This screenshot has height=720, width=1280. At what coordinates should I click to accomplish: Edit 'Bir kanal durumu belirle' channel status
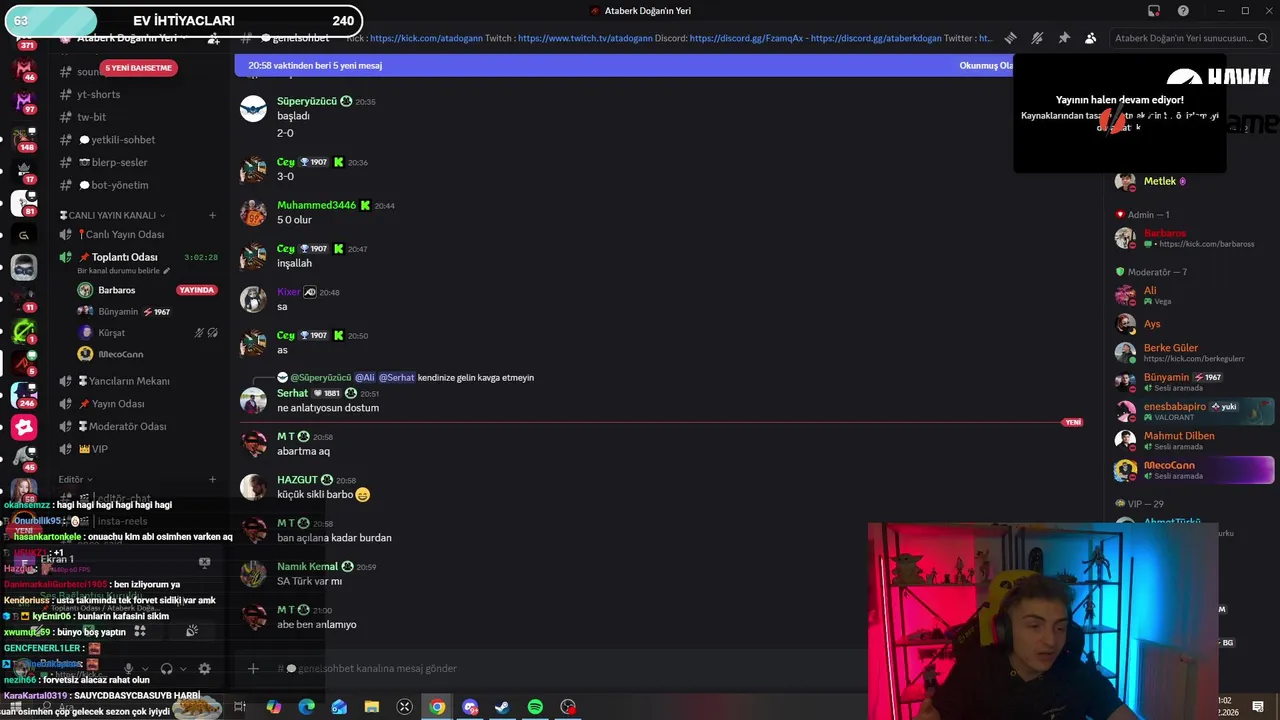(123, 271)
